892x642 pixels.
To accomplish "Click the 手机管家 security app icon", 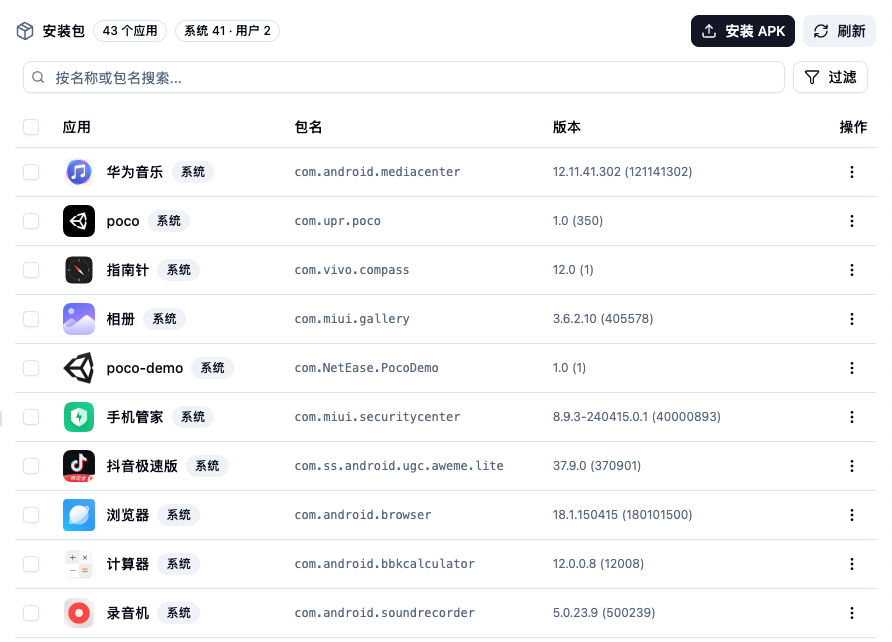I will (78, 416).
